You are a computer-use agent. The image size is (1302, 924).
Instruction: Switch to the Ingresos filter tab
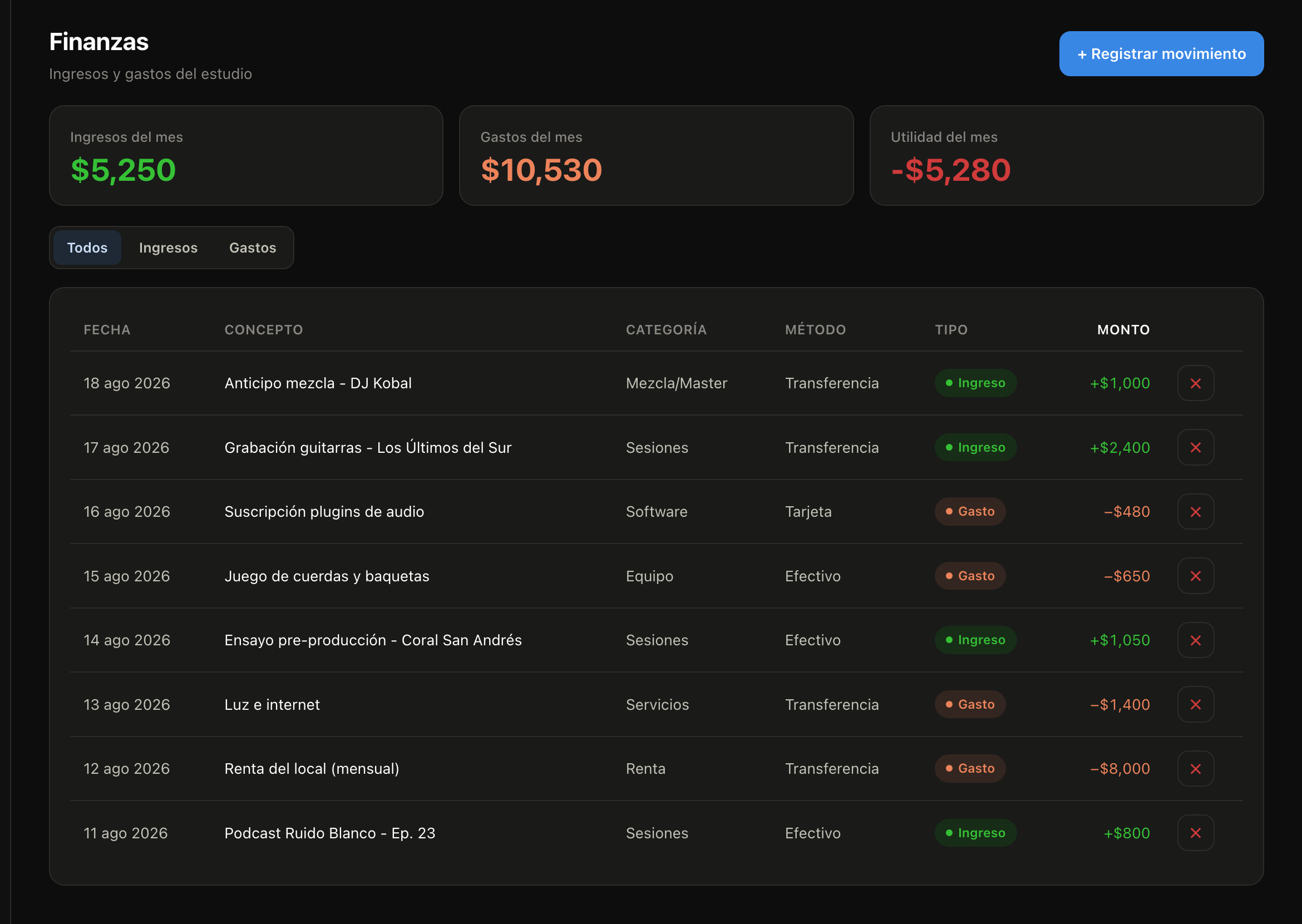coord(168,248)
